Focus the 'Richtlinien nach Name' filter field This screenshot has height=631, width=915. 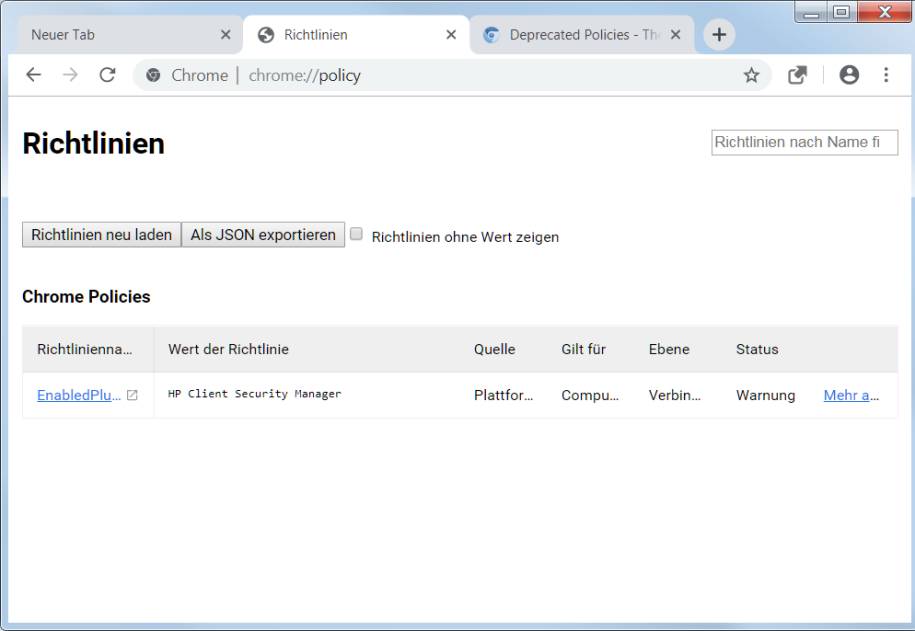pos(804,143)
